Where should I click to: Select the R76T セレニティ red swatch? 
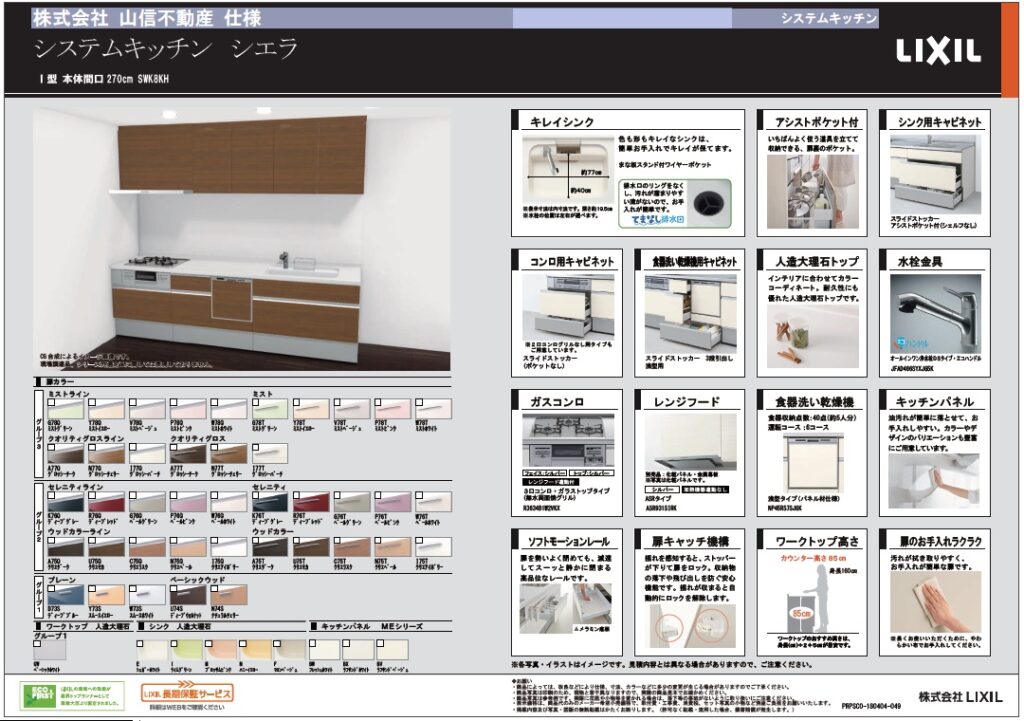click(312, 502)
